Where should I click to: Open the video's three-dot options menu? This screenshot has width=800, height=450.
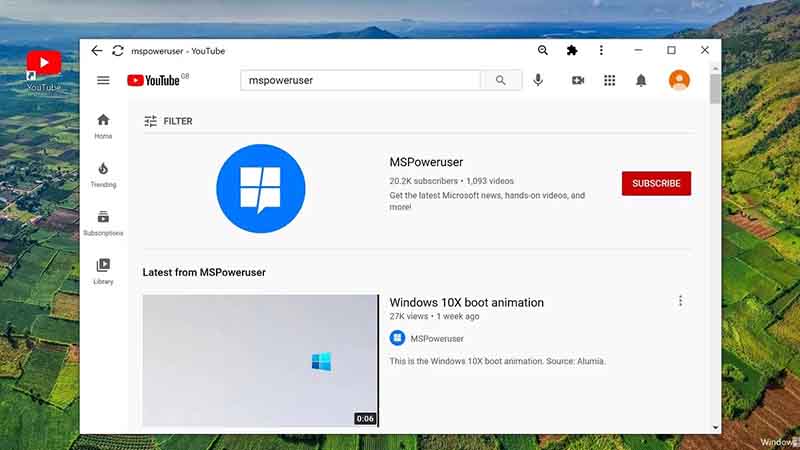(x=680, y=301)
